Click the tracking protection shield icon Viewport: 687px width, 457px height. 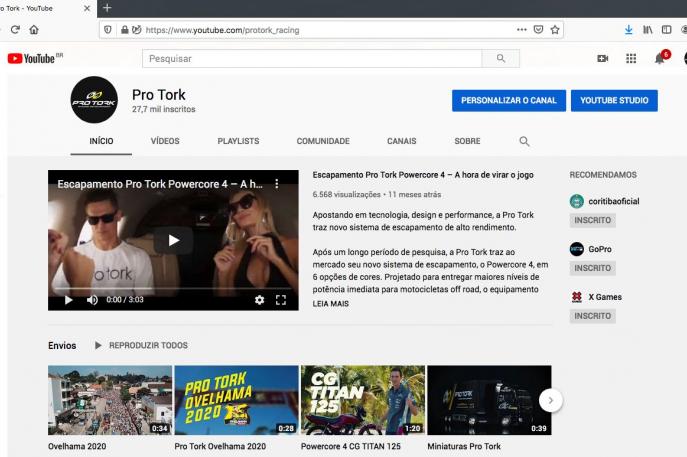(x=108, y=30)
